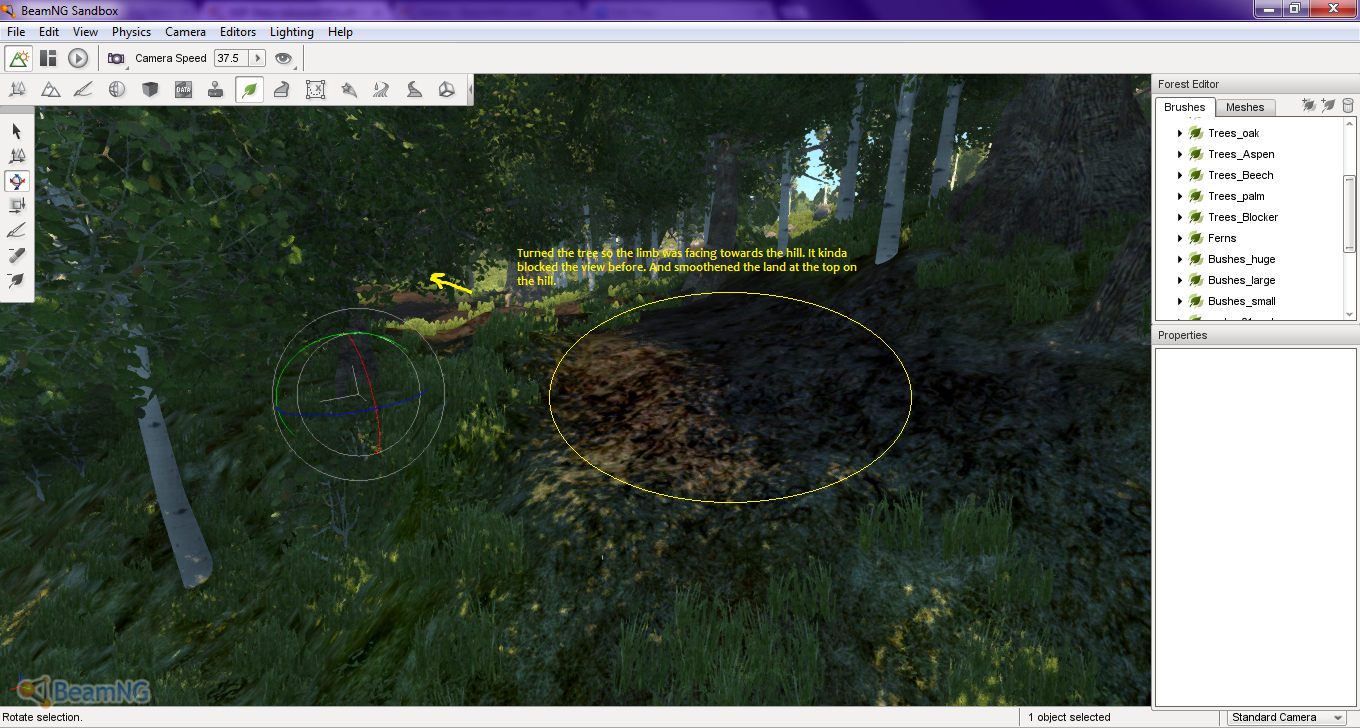
Task: Open the Shape Editor wireframe cube icon
Action: point(447,89)
